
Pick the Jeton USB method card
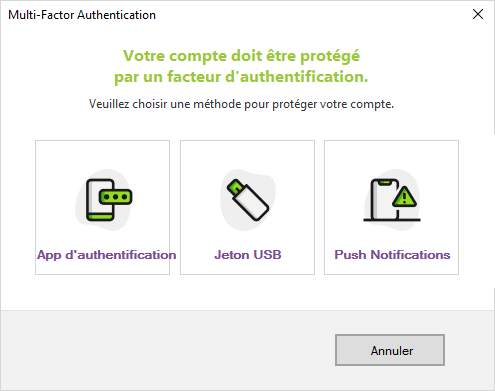[247, 207]
